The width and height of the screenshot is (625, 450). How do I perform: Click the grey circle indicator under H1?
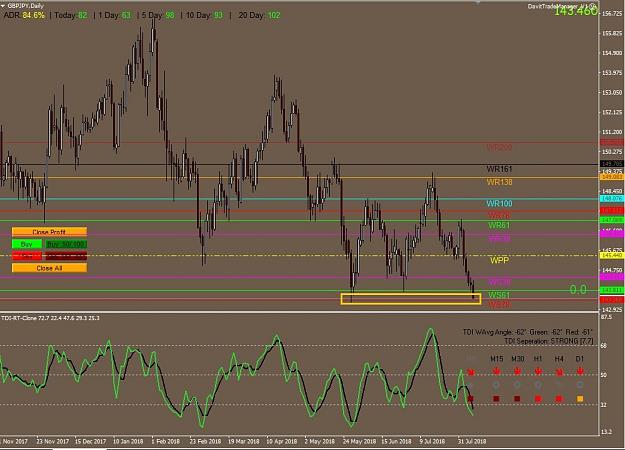(538, 385)
